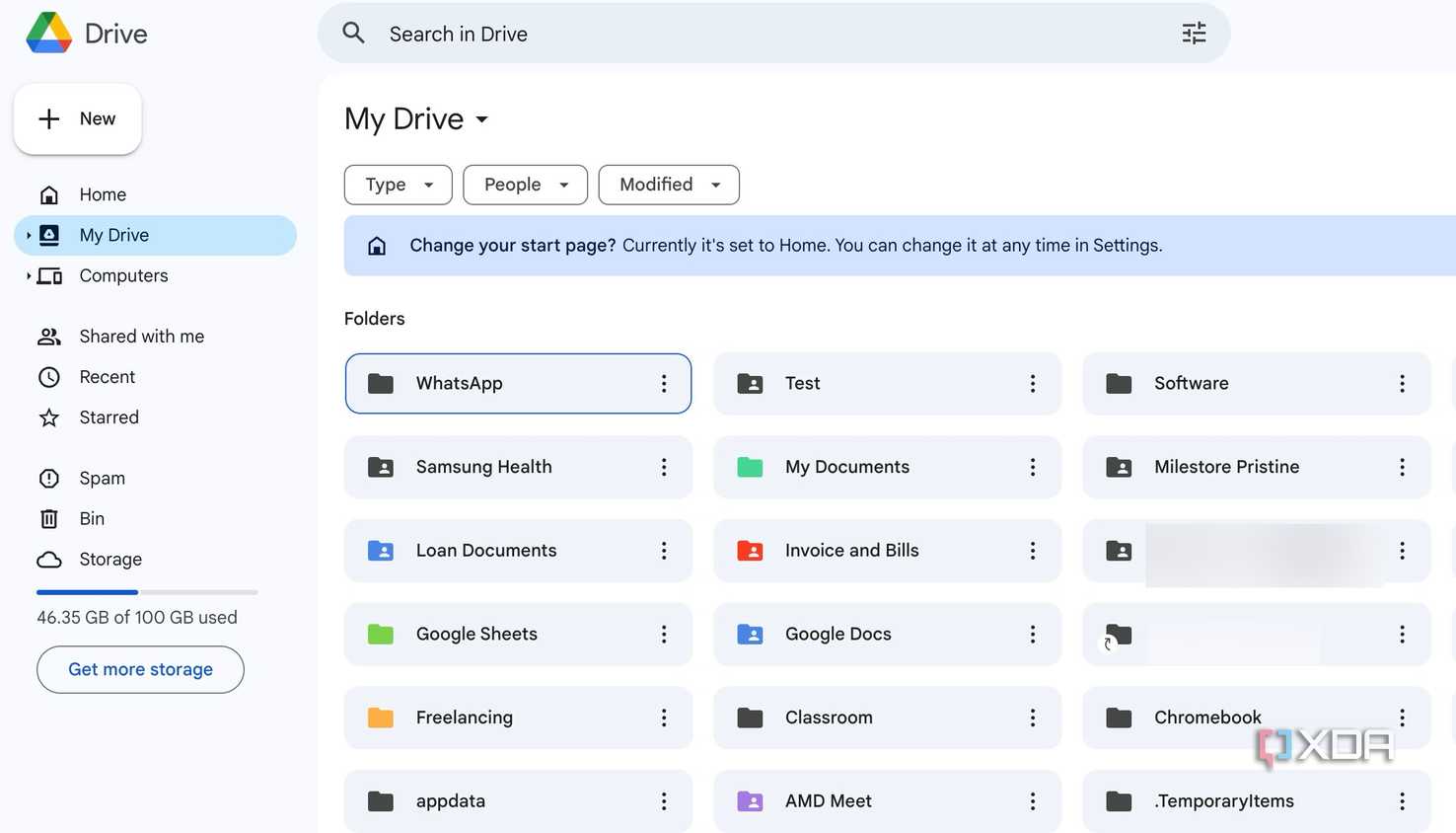
Task: Click green Google Sheets folder icon
Action: point(381,634)
